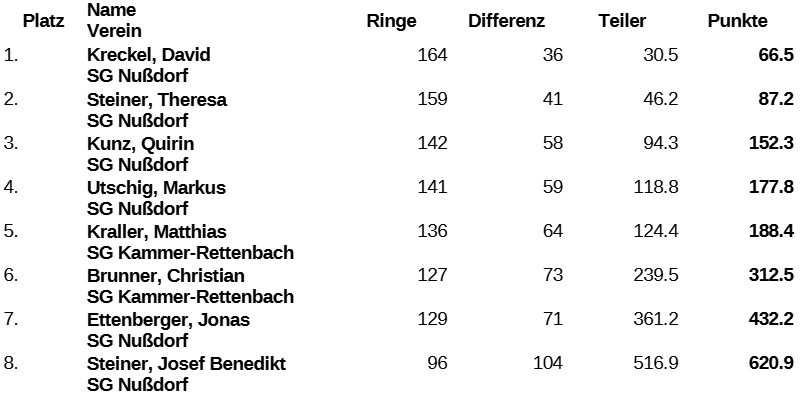Click the Punkte value 312.5
The height and width of the screenshot is (402, 801).
771,275
